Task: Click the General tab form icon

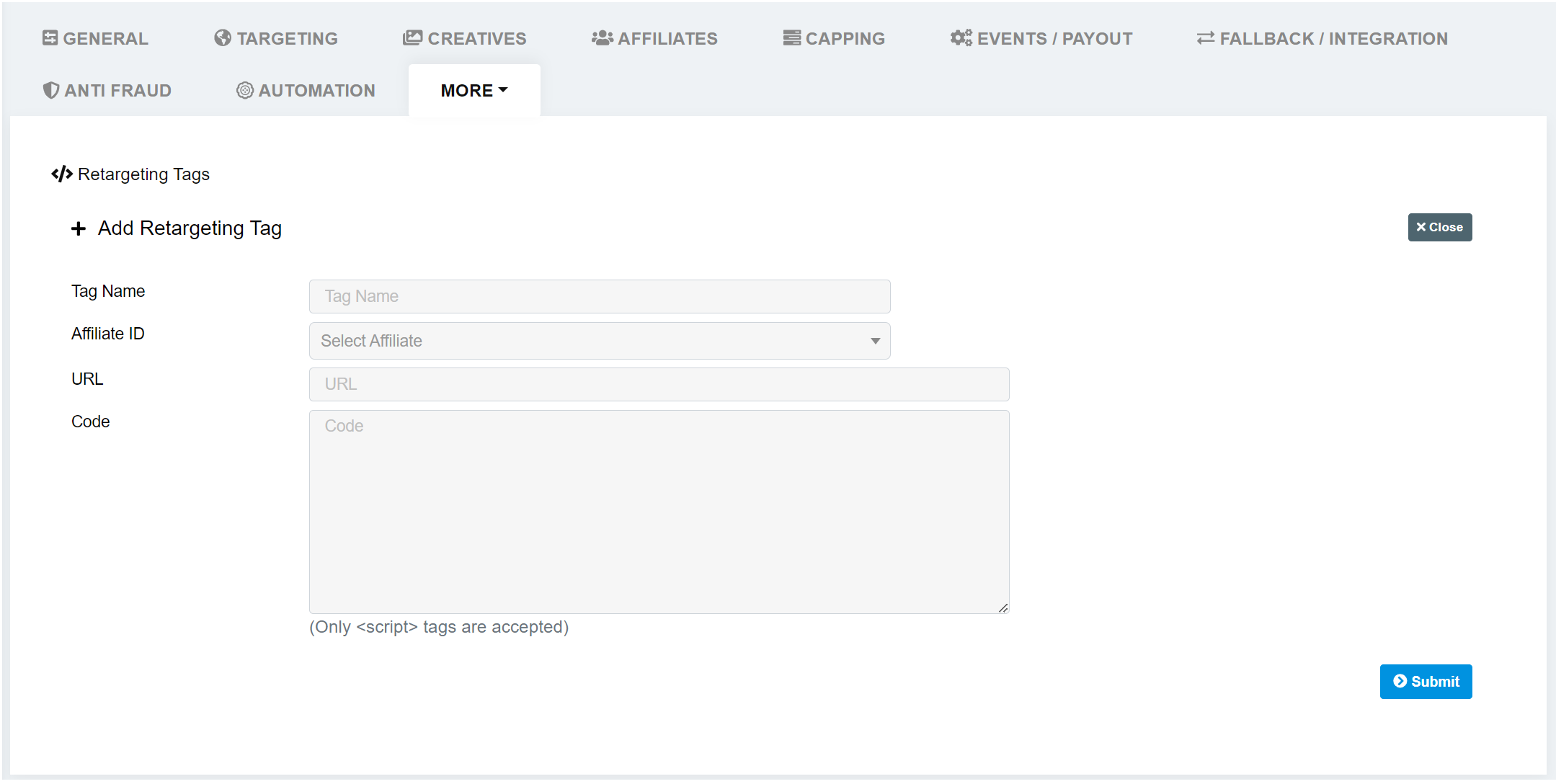Action: coord(50,38)
